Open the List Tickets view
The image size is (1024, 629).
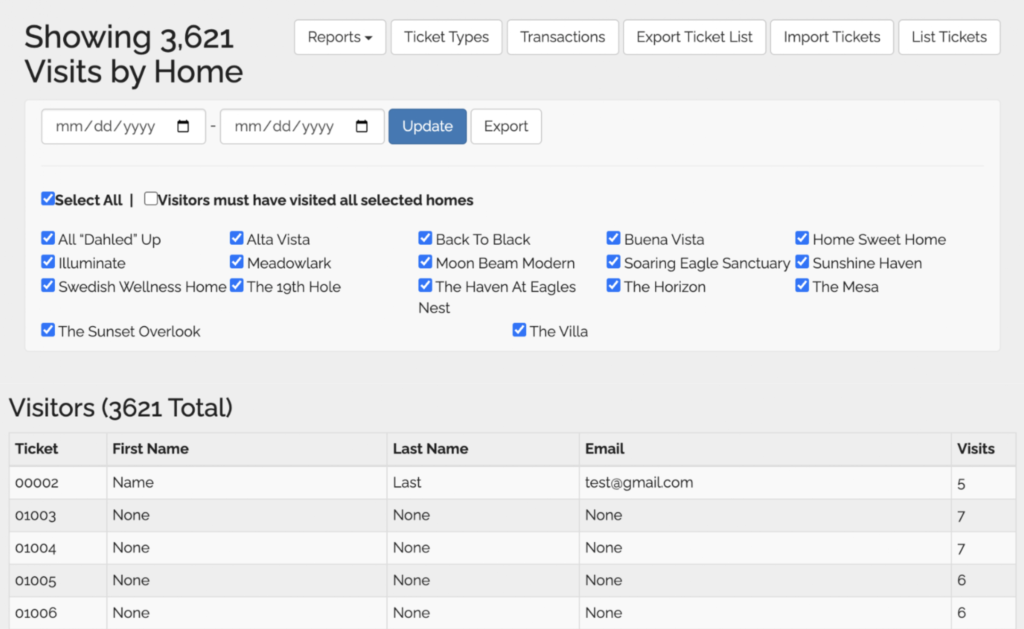click(948, 37)
